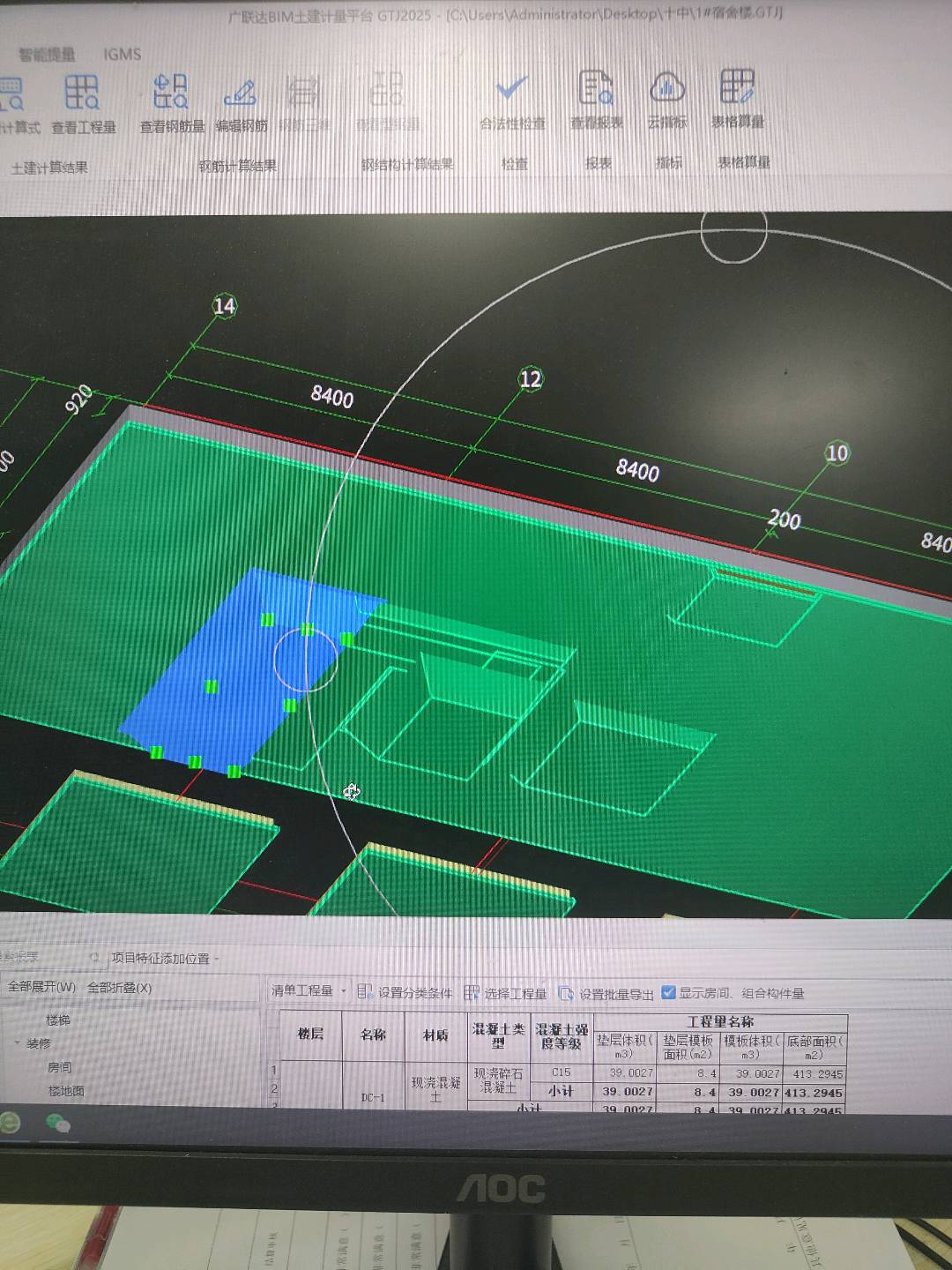The width and height of the screenshot is (952, 1270).
Task: Open the 项目特征添加位置 dropdown
Action: 165,958
